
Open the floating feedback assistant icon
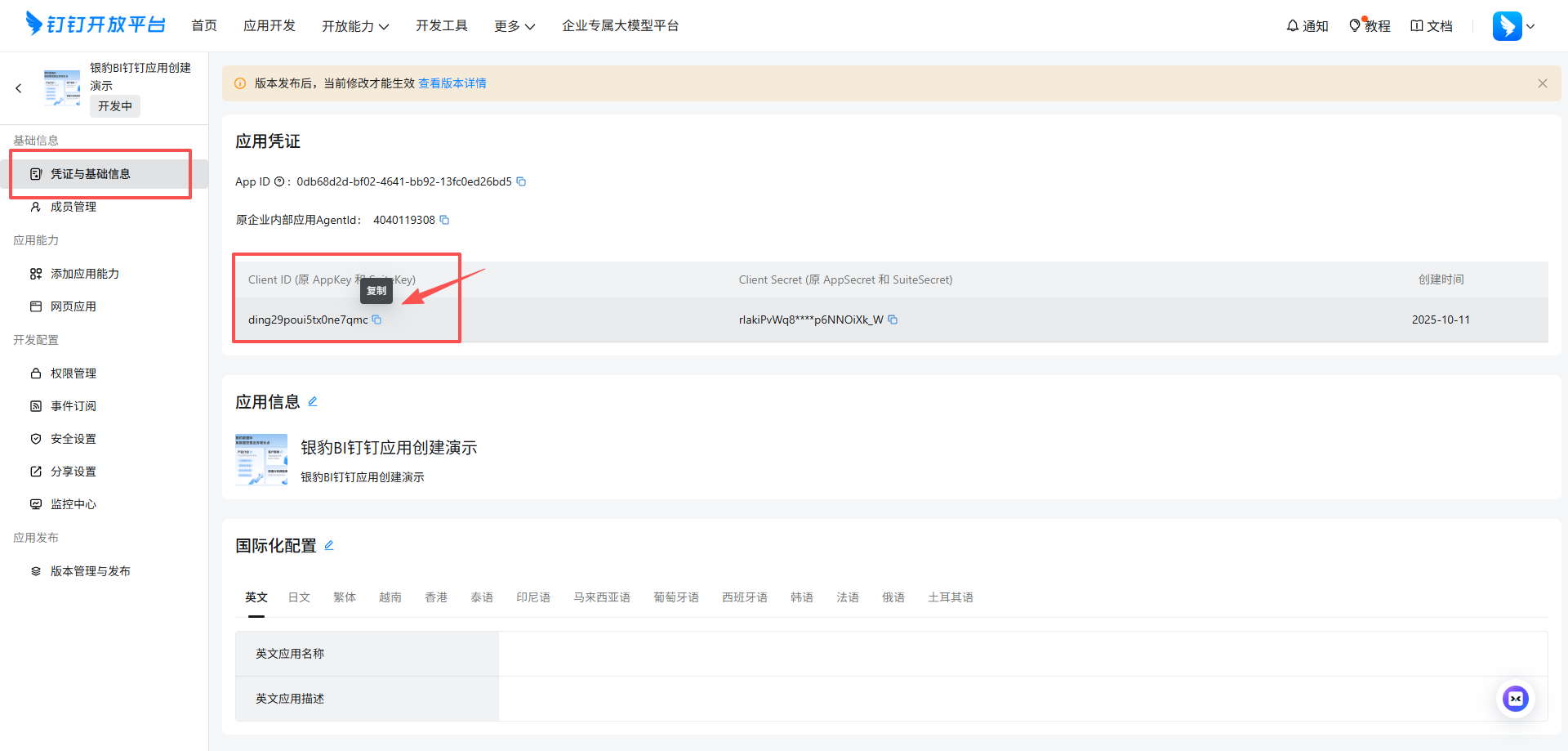tap(1516, 699)
